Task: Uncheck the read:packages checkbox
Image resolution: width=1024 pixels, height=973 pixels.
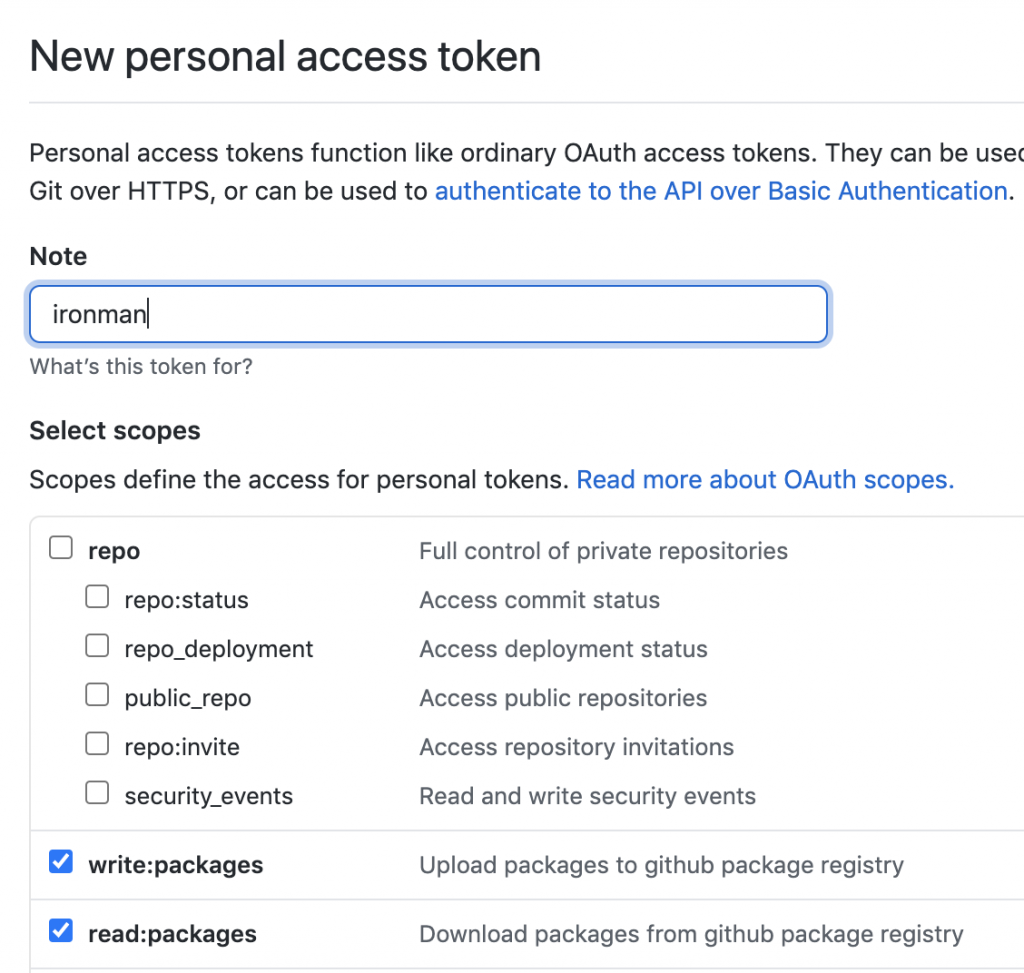Action: [x=62, y=931]
